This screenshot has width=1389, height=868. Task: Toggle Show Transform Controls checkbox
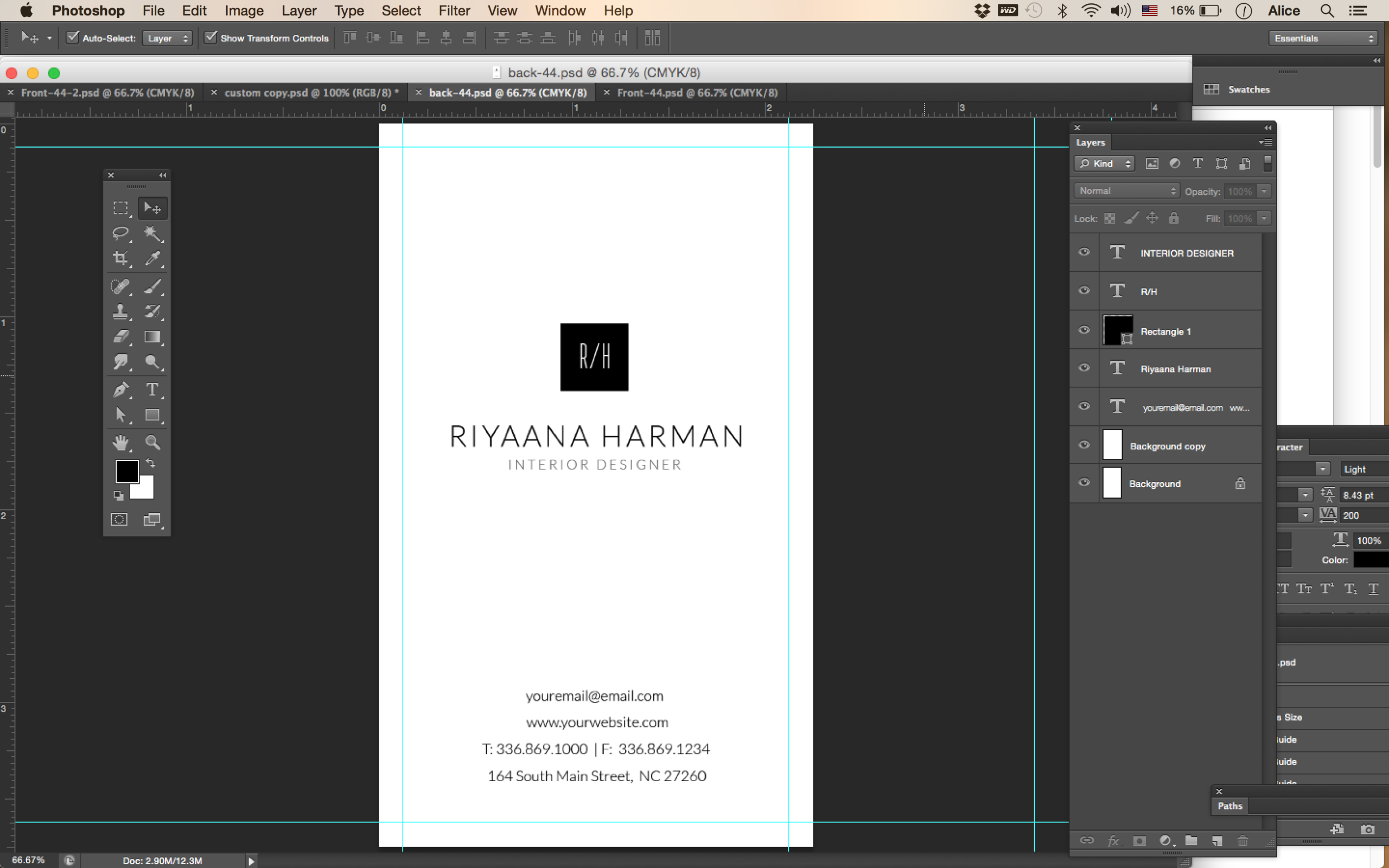click(211, 38)
